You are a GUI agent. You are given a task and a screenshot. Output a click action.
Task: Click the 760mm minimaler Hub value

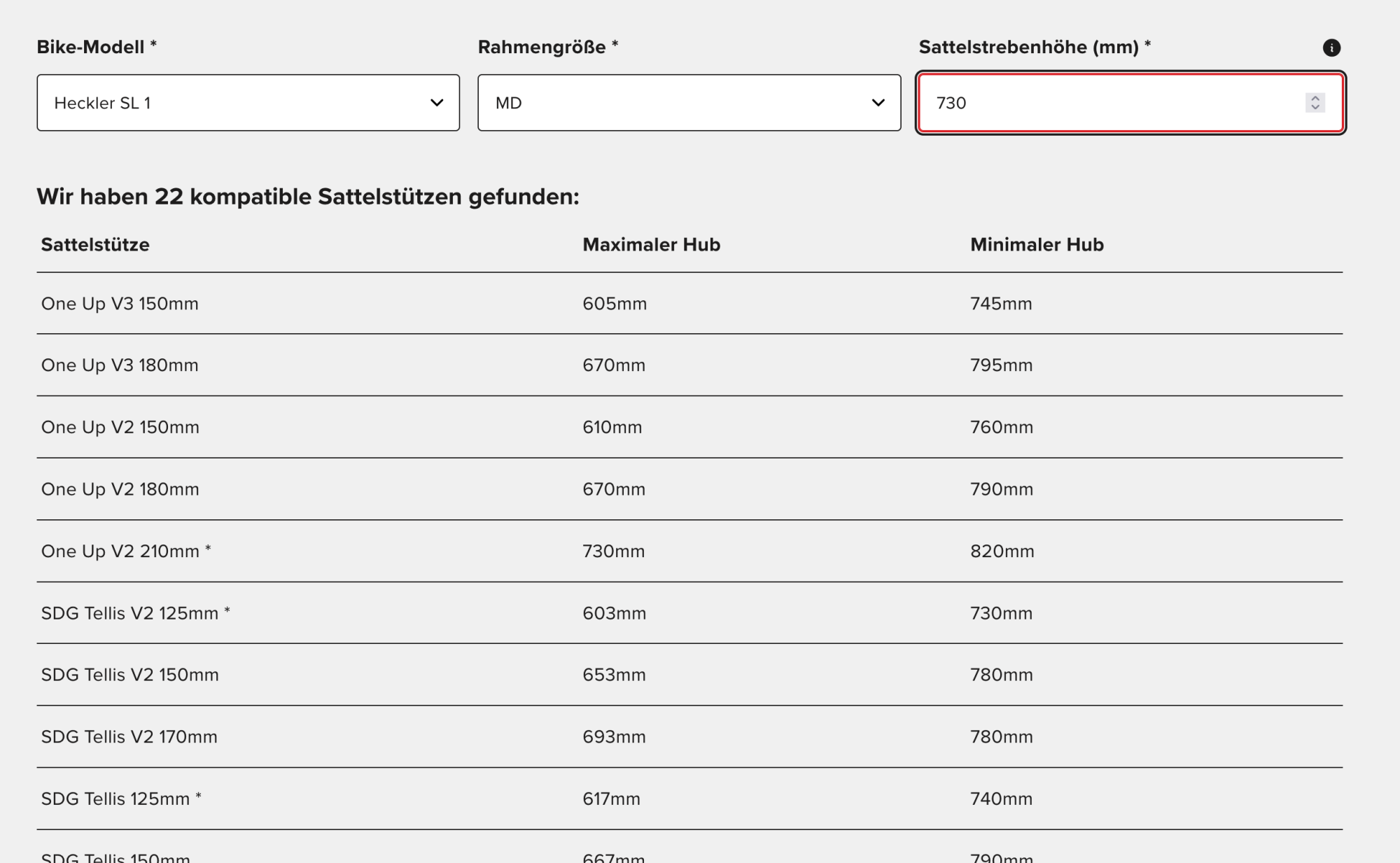click(1002, 427)
